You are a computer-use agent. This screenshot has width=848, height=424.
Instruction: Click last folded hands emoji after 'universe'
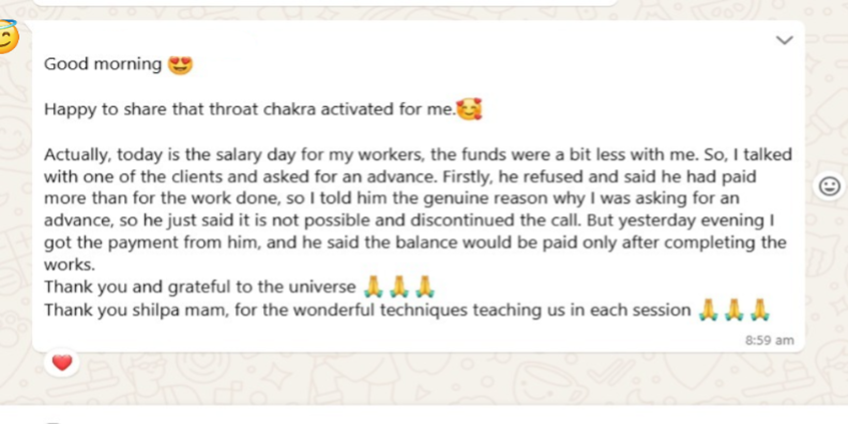click(424, 288)
